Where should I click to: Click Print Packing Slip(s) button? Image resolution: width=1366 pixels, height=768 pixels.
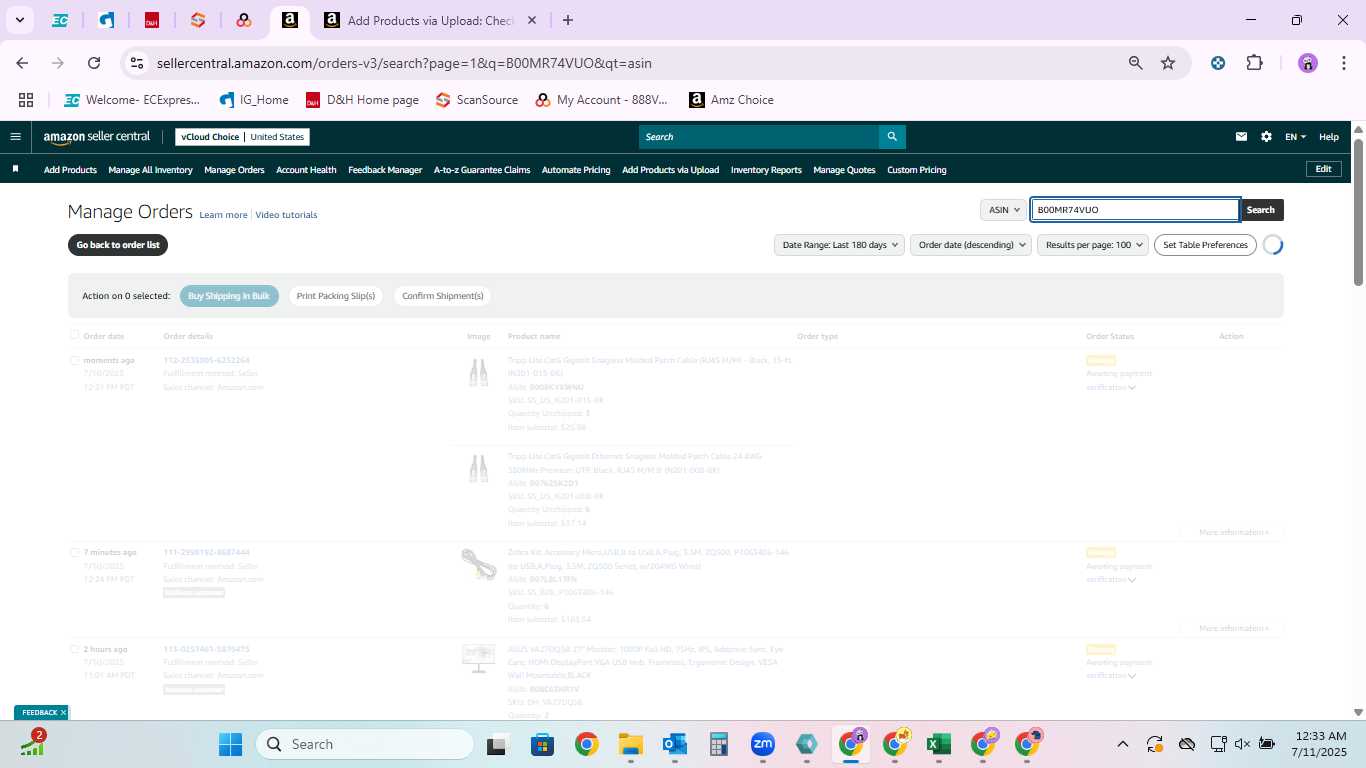[336, 296]
